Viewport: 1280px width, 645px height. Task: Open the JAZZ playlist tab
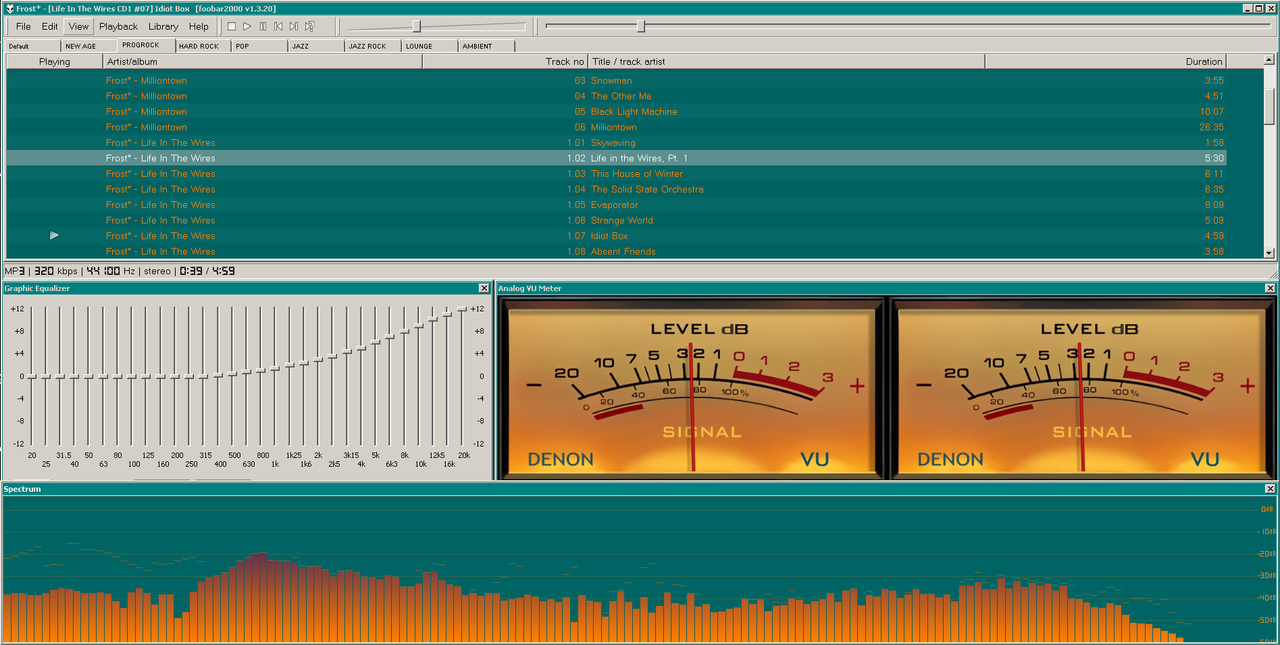click(x=316, y=46)
